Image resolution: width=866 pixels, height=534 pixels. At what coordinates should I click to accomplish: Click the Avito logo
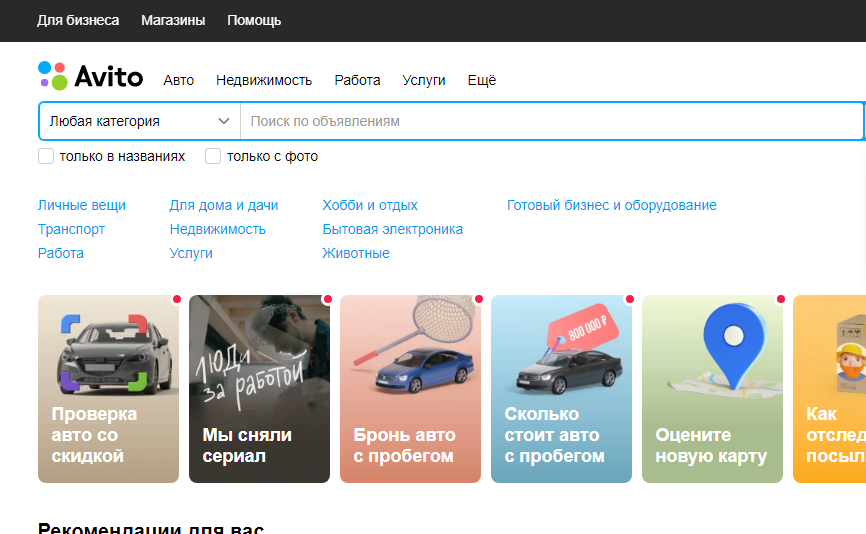click(x=91, y=76)
